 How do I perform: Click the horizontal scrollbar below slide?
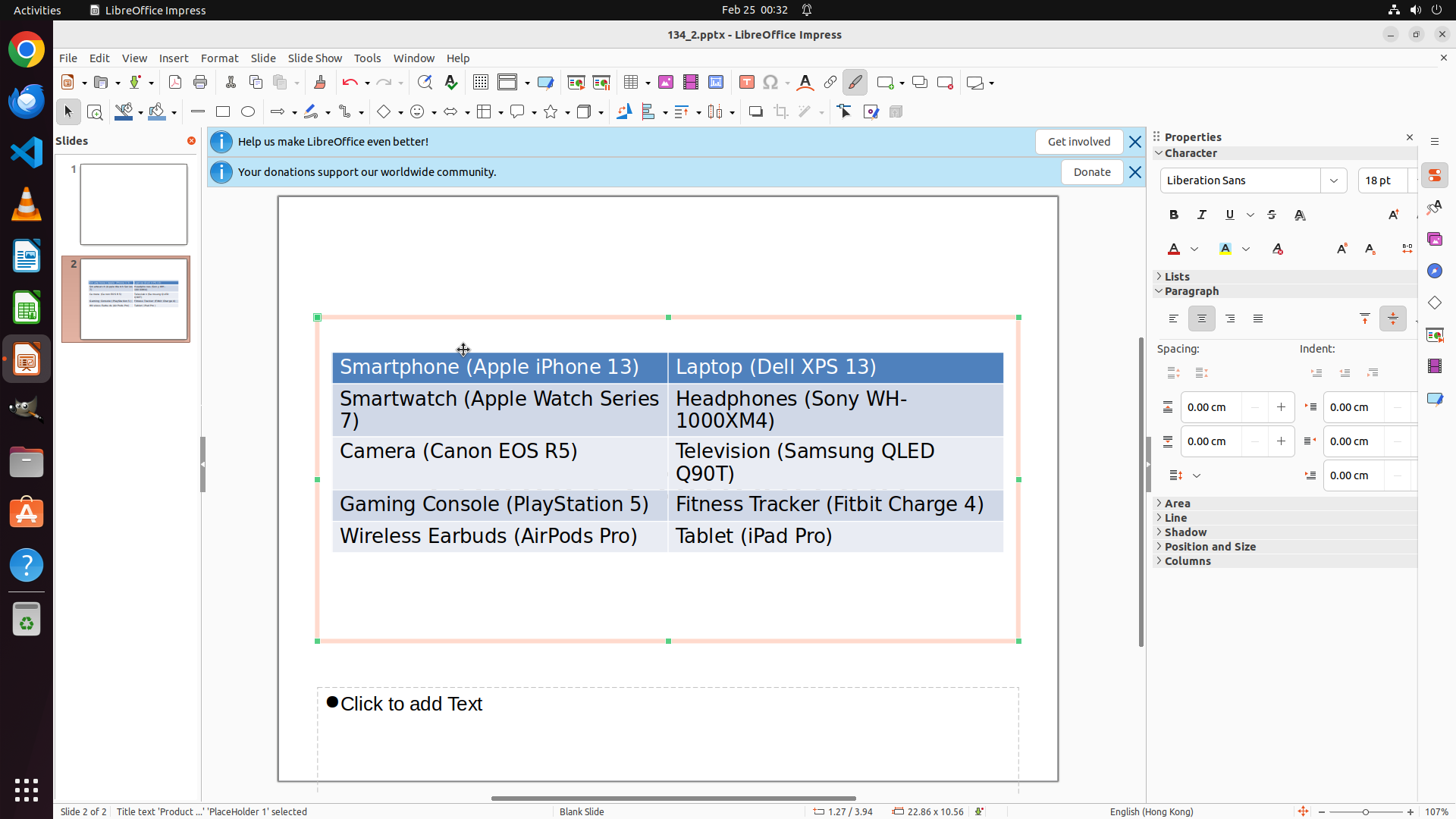tap(673, 799)
